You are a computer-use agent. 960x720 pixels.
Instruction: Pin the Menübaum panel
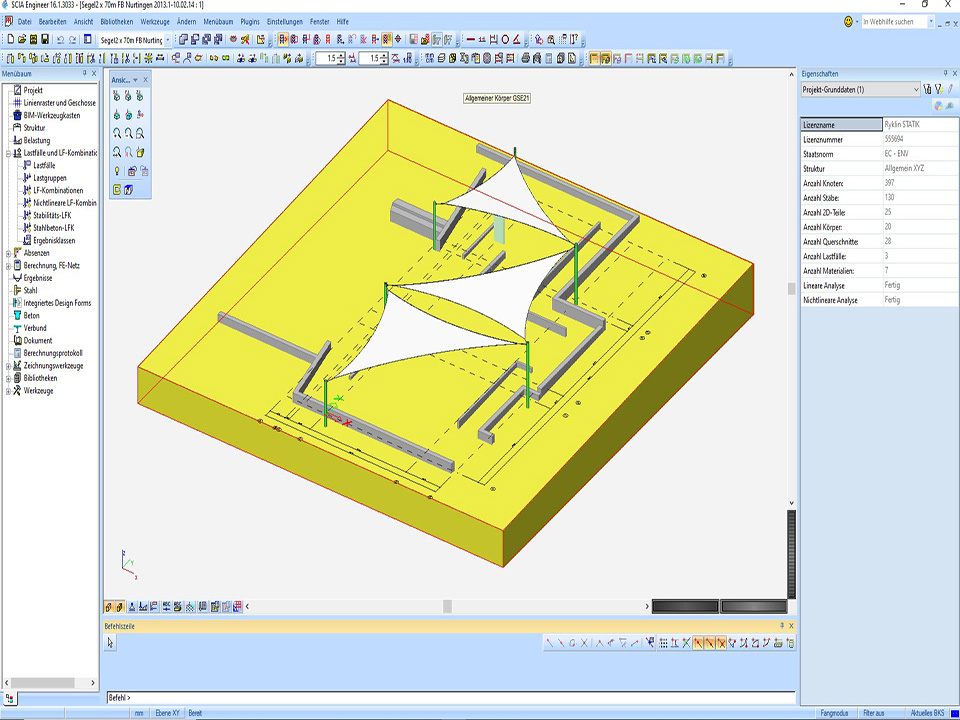pyautogui.click(x=84, y=74)
